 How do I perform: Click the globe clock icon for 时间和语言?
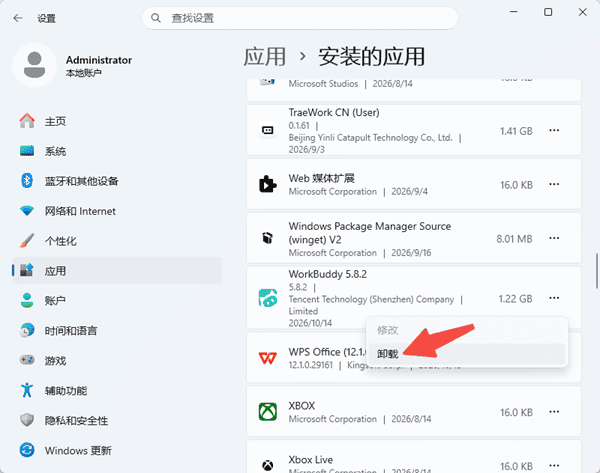(x=27, y=330)
